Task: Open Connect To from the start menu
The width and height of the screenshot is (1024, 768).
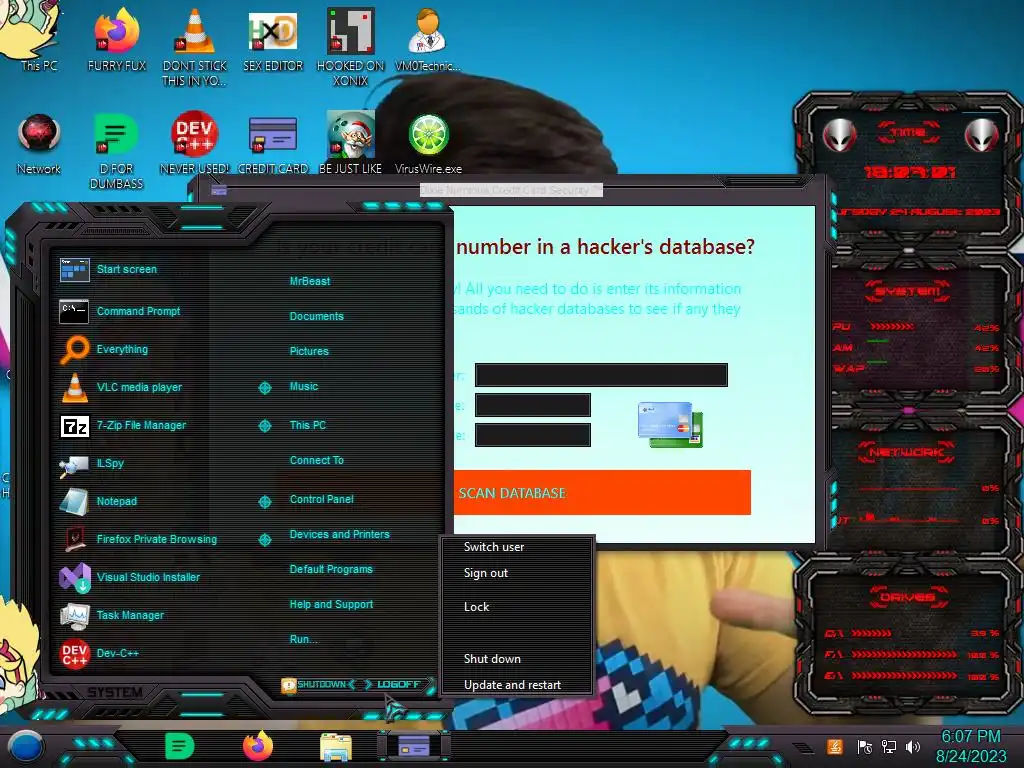Action: point(316,460)
